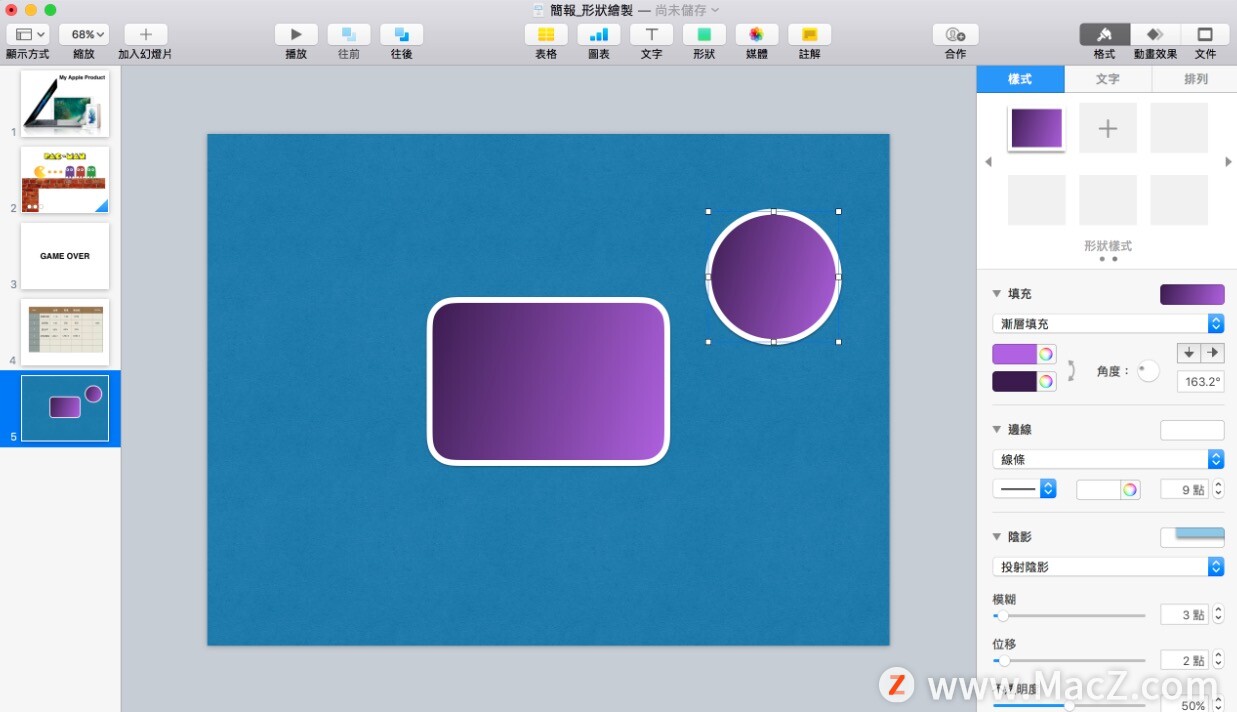Select the purple rounded rectangle on canvas
The image size is (1237, 712).
[x=548, y=381]
